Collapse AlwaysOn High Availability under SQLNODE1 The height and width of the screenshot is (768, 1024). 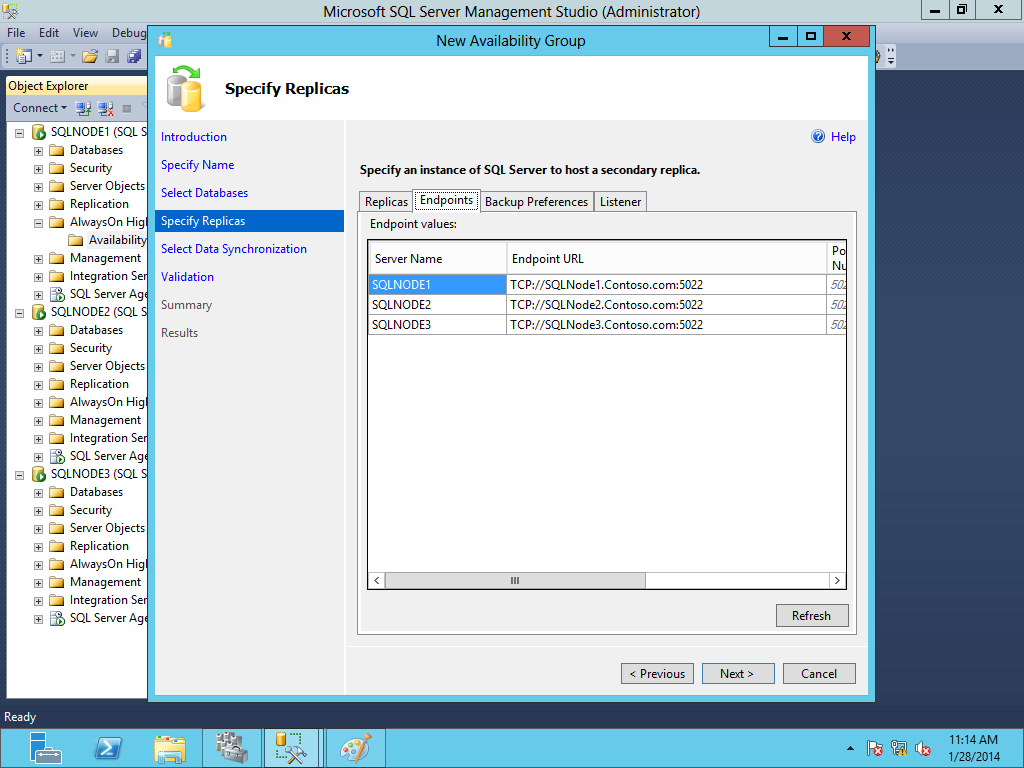39,223
